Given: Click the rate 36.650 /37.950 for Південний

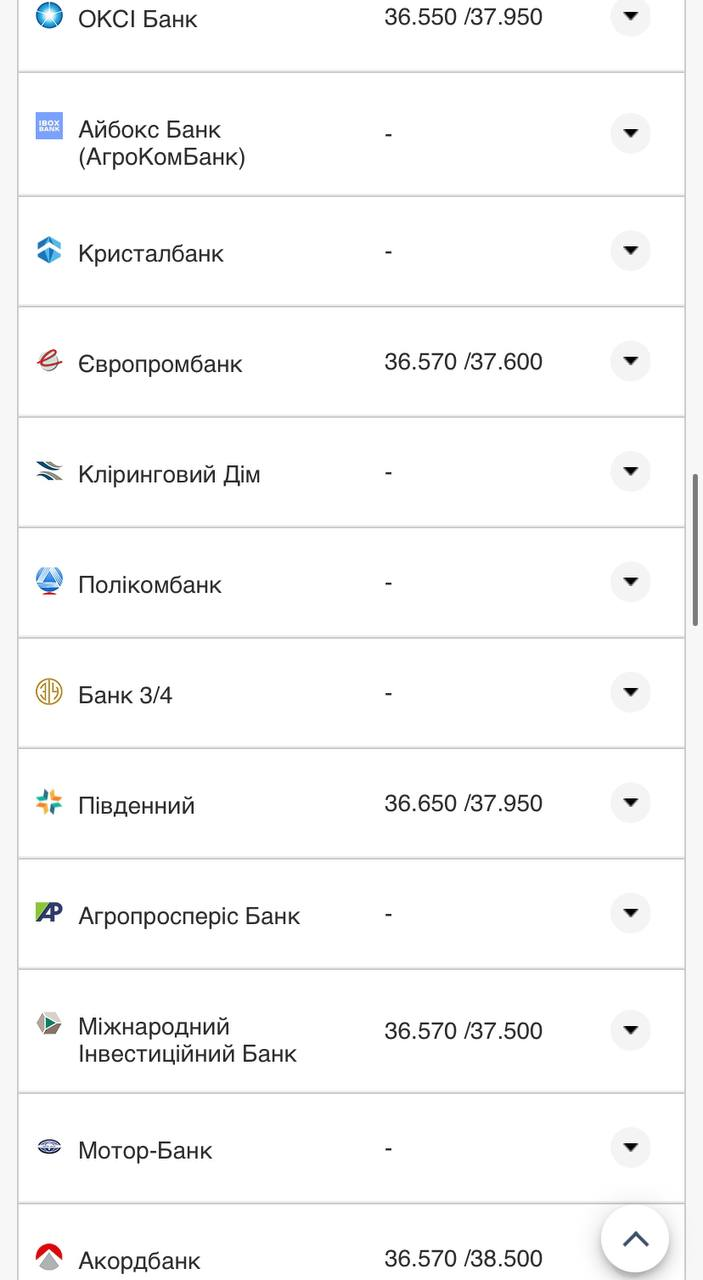Looking at the screenshot, I should (x=465, y=802).
